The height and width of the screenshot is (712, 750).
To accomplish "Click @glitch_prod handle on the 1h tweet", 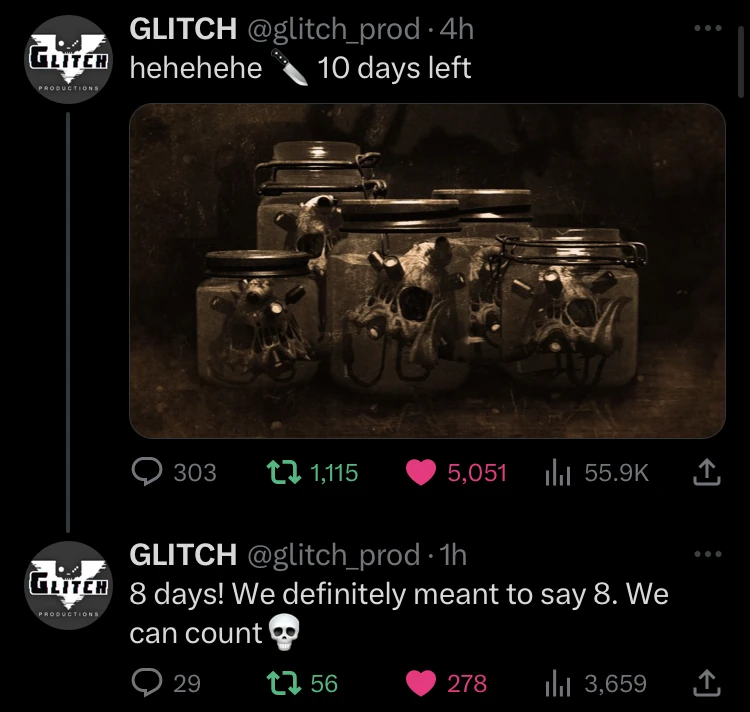I will tap(334, 555).
